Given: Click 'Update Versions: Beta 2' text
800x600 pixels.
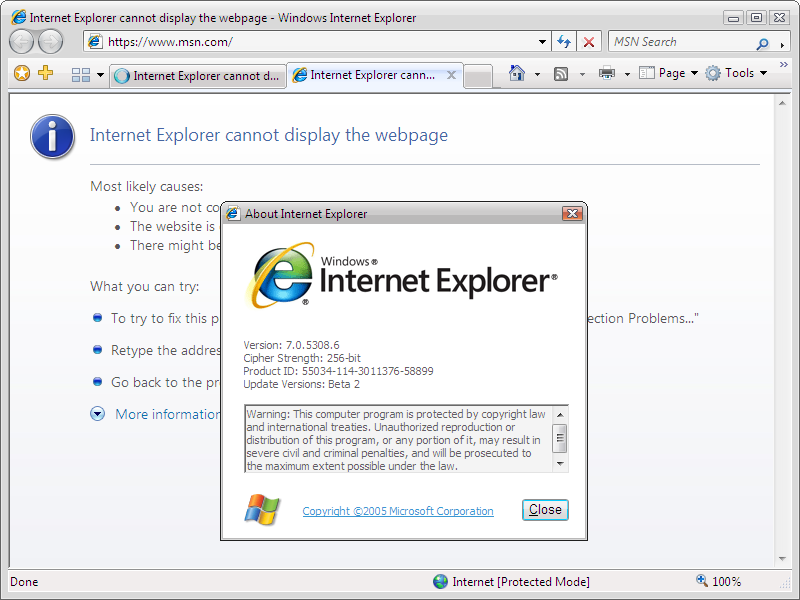Looking at the screenshot, I should point(302,384).
